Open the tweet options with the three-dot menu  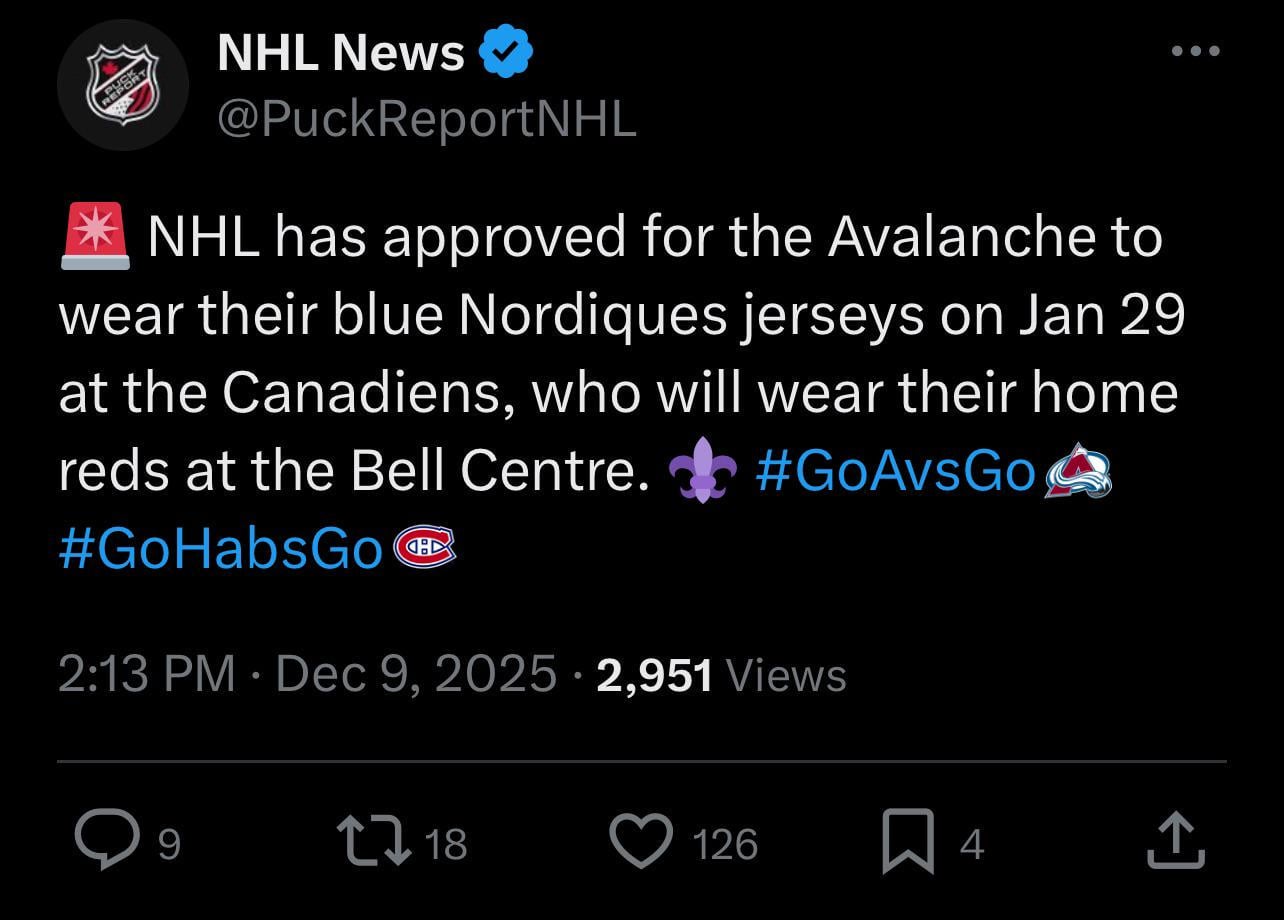pyautogui.click(x=1196, y=51)
